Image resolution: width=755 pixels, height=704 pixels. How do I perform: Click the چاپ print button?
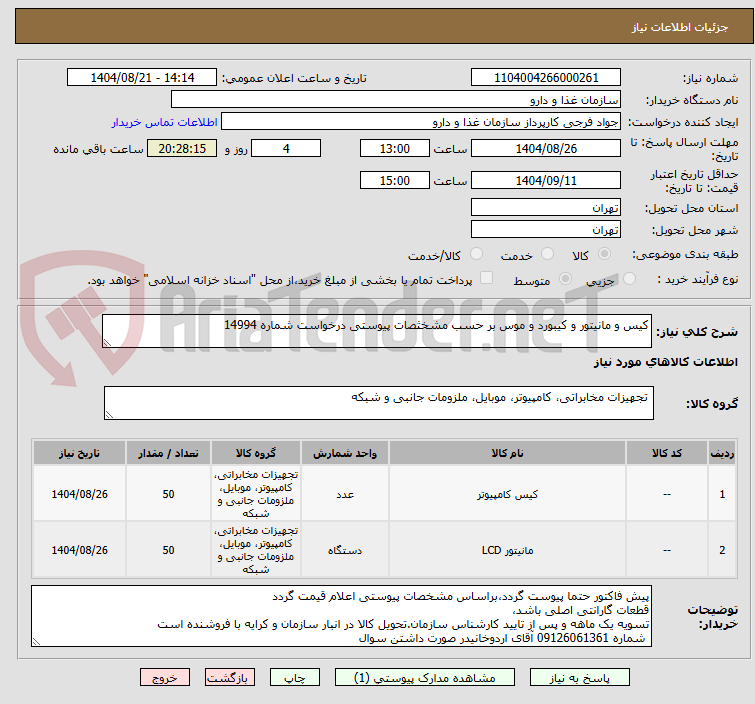[295, 678]
